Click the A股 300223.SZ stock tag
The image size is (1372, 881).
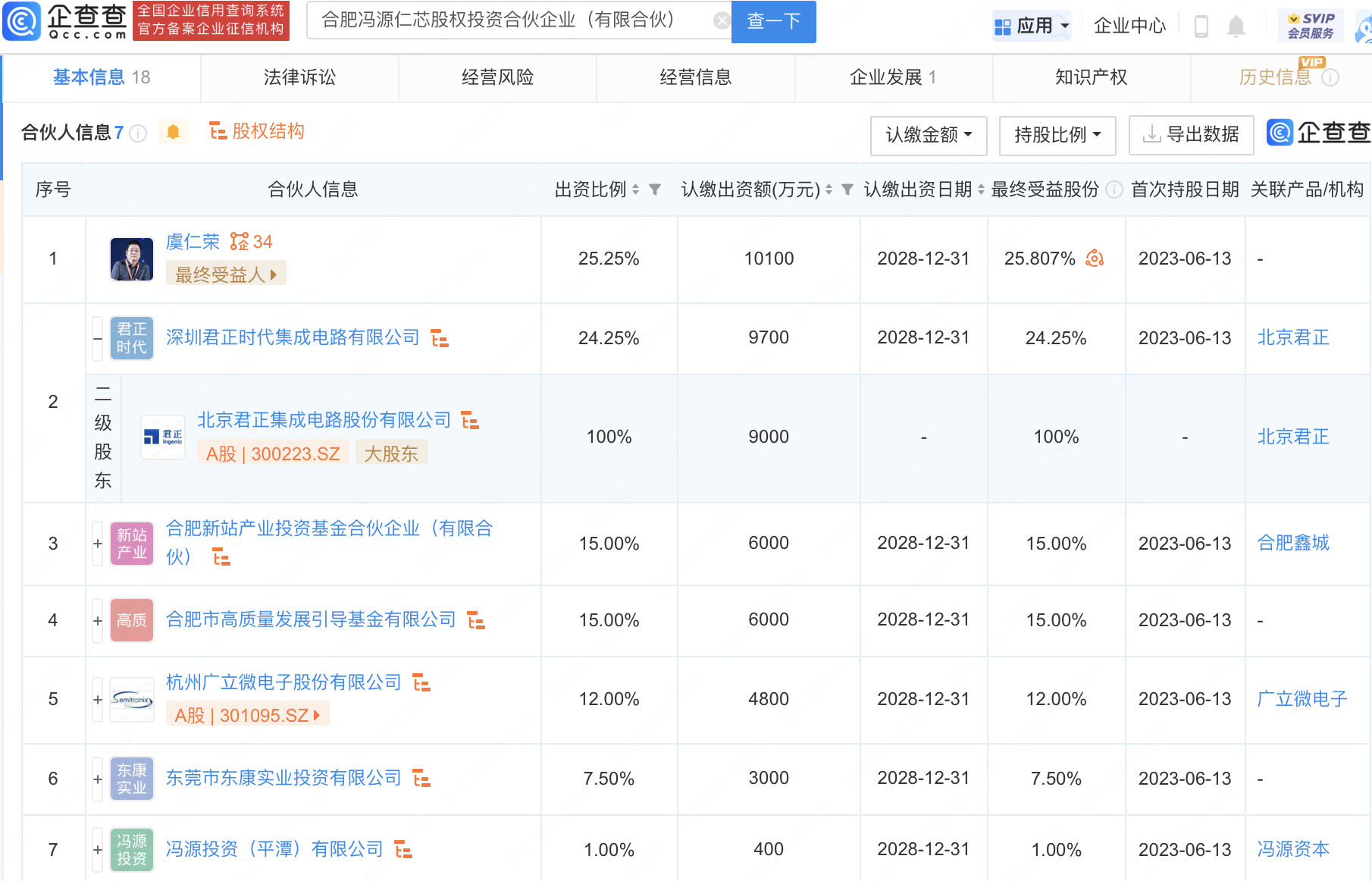pos(274,453)
